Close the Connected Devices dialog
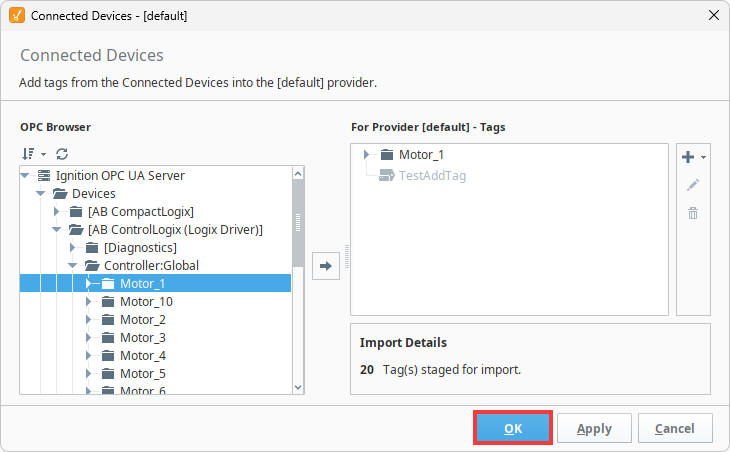The width and height of the screenshot is (730, 452). [x=714, y=15]
